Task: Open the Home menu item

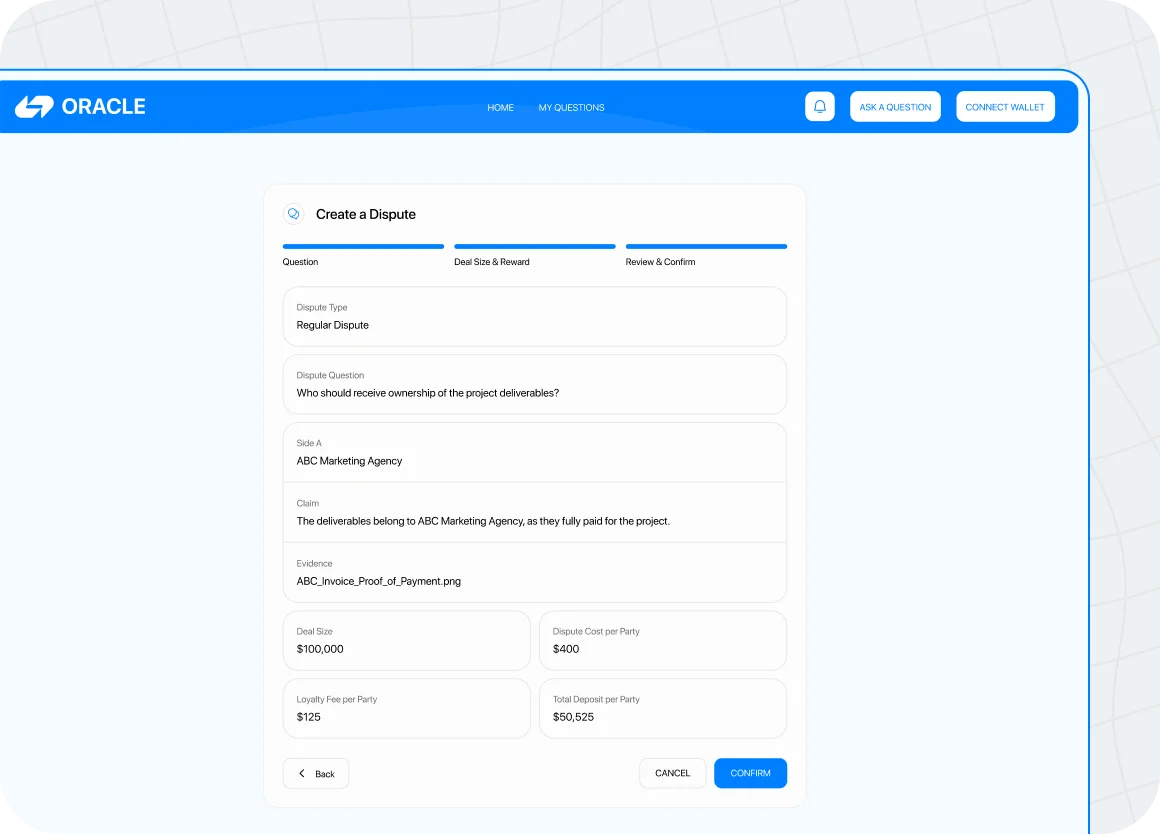Action: coord(500,108)
